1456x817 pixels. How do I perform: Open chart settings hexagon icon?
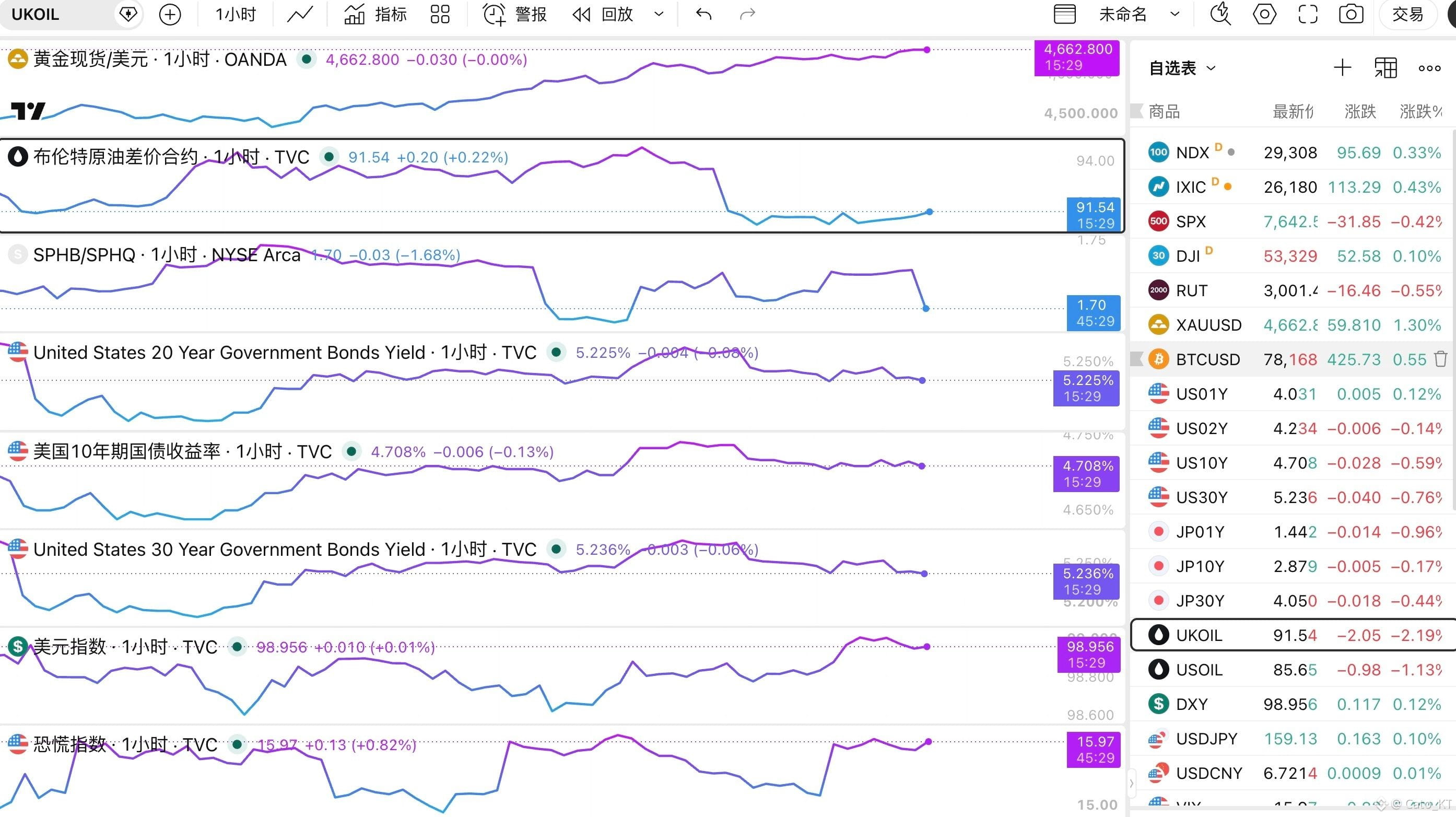pos(1264,15)
